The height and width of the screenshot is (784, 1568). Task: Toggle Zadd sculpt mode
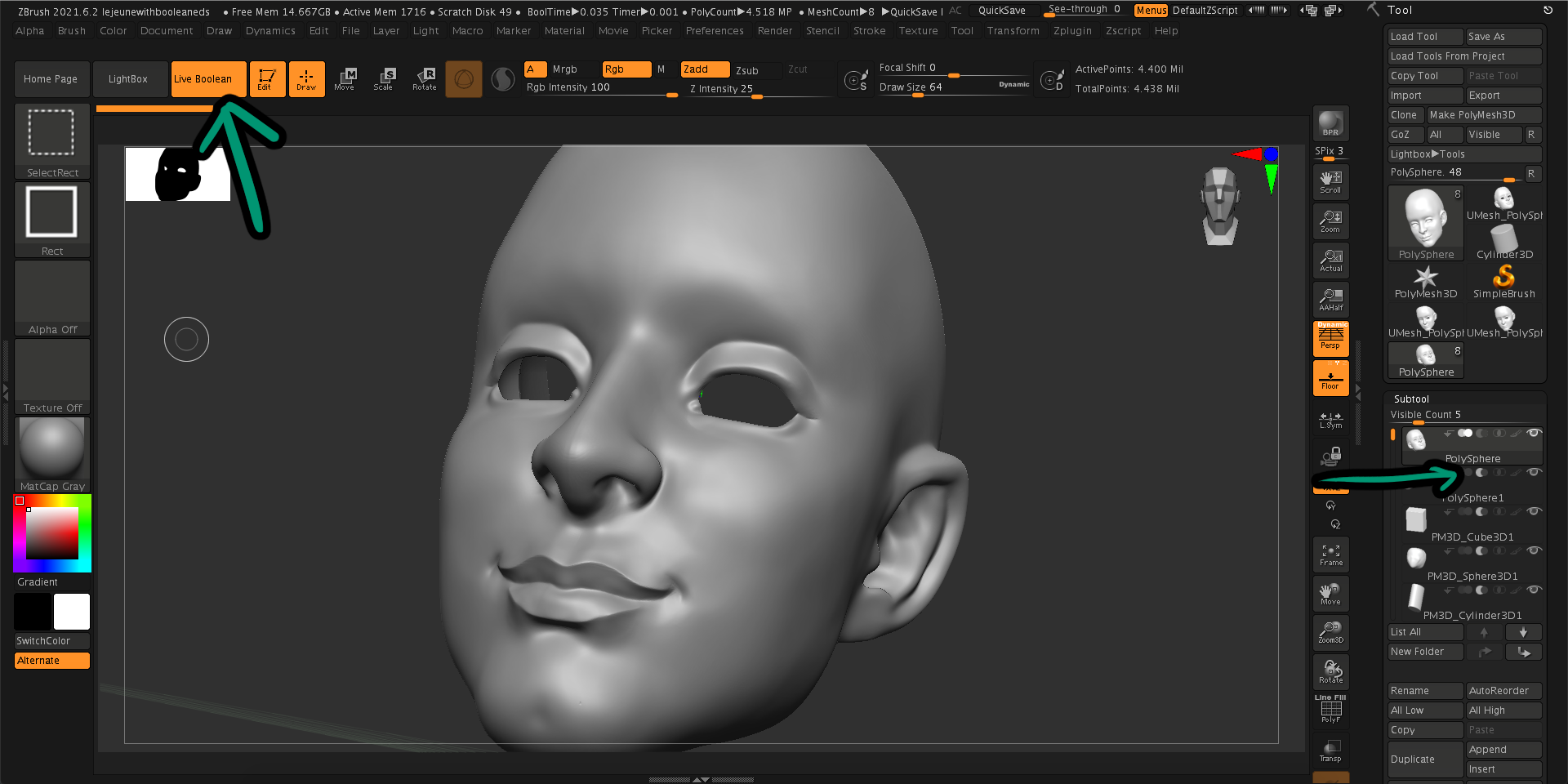[705, 69]
